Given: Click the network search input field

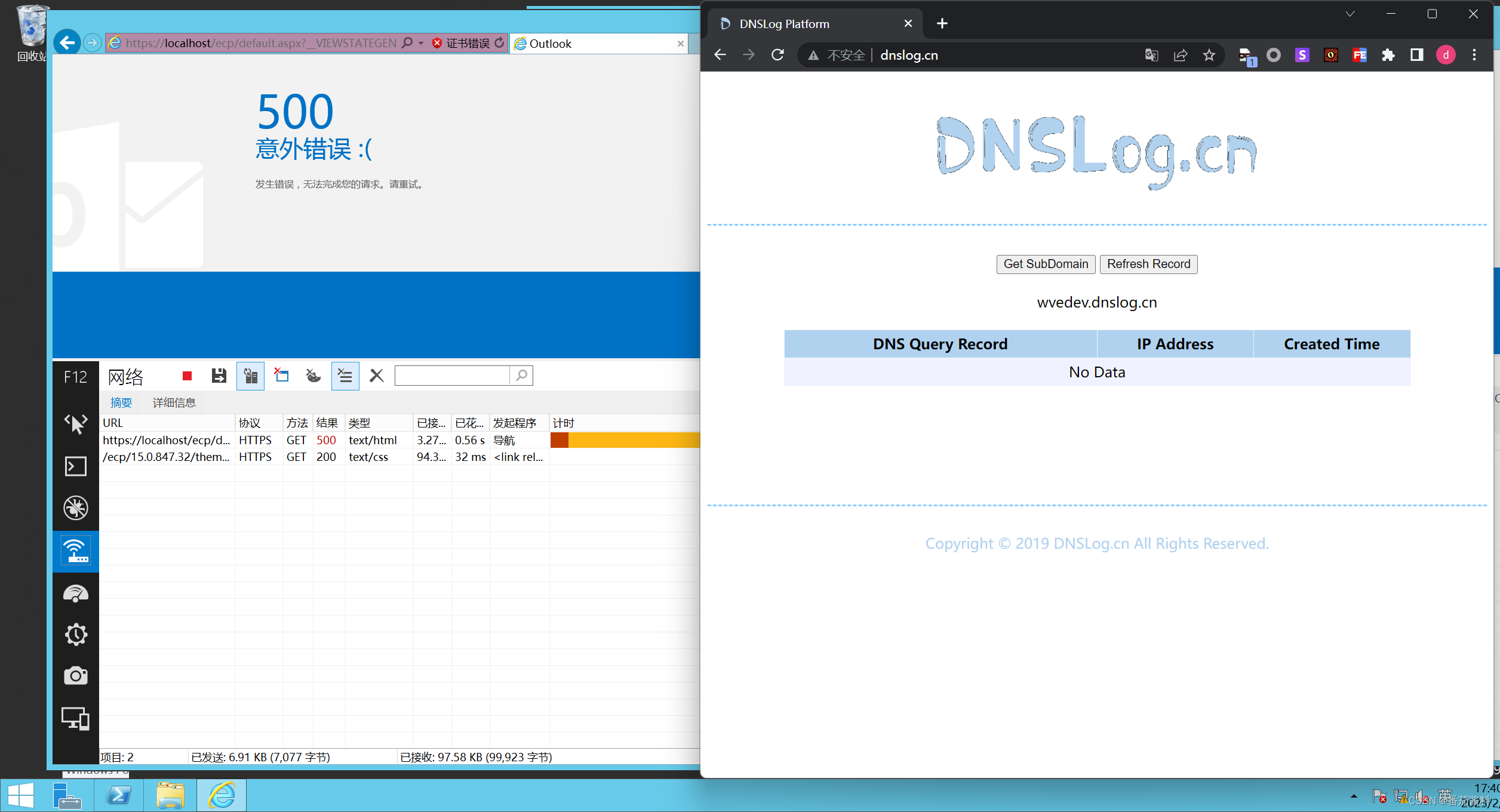Looking at the screenshot, I should coord(455,375).
